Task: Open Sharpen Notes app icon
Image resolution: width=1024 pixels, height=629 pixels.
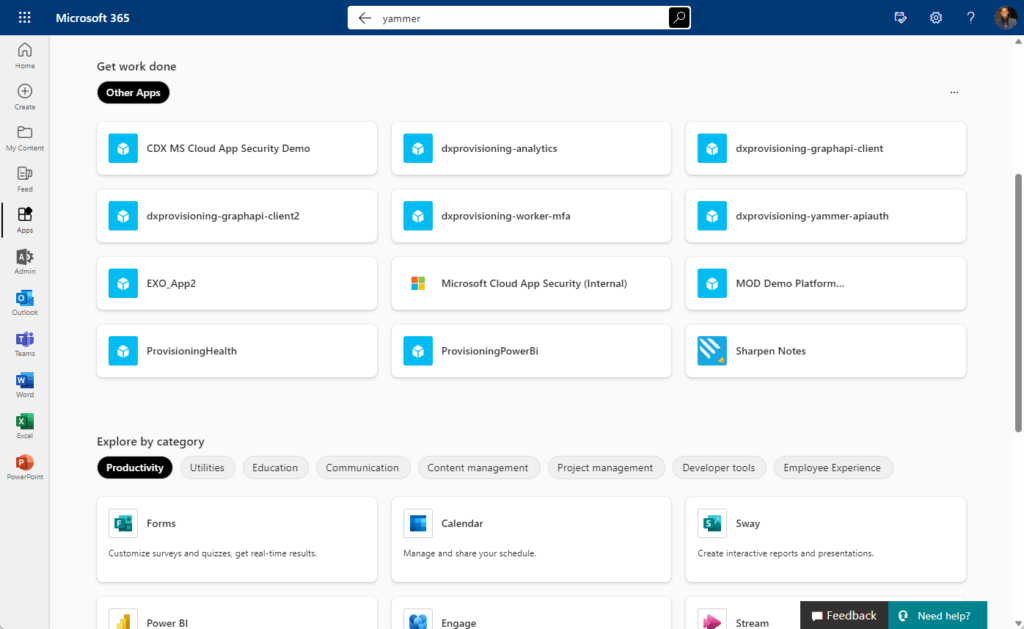Action: (712, 351)
